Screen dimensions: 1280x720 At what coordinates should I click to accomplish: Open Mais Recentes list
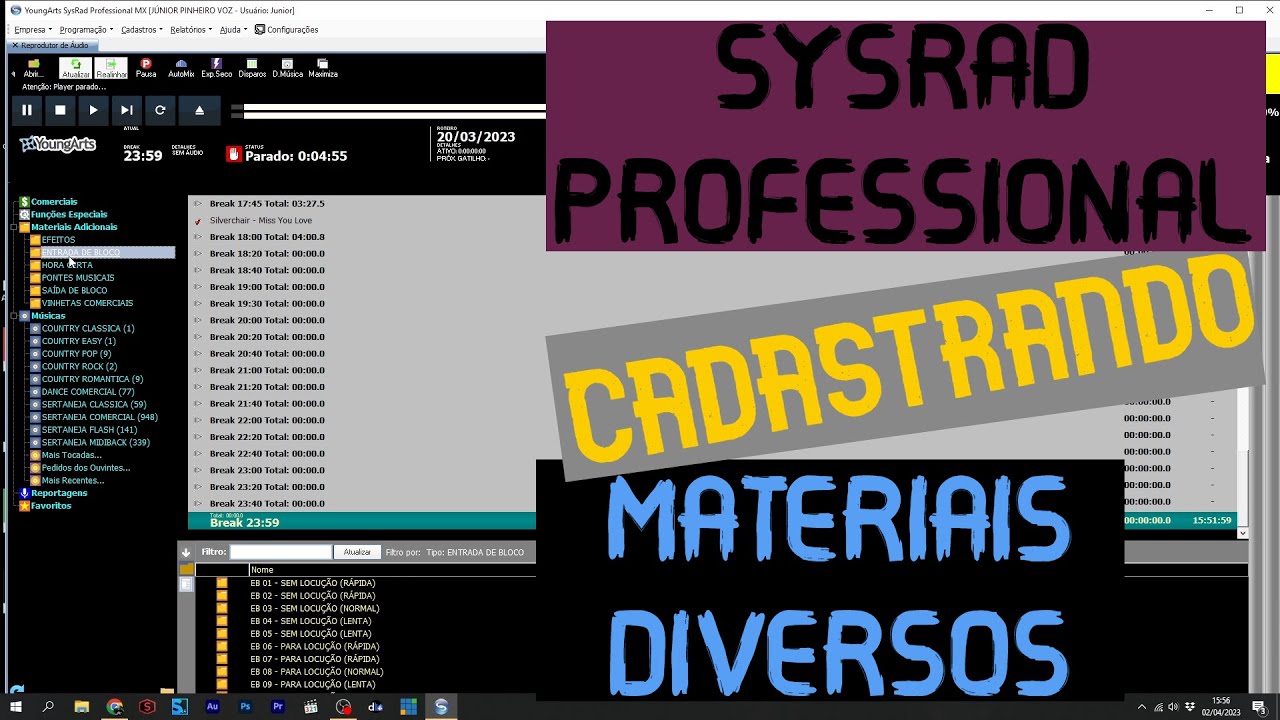tap(73, 481)
